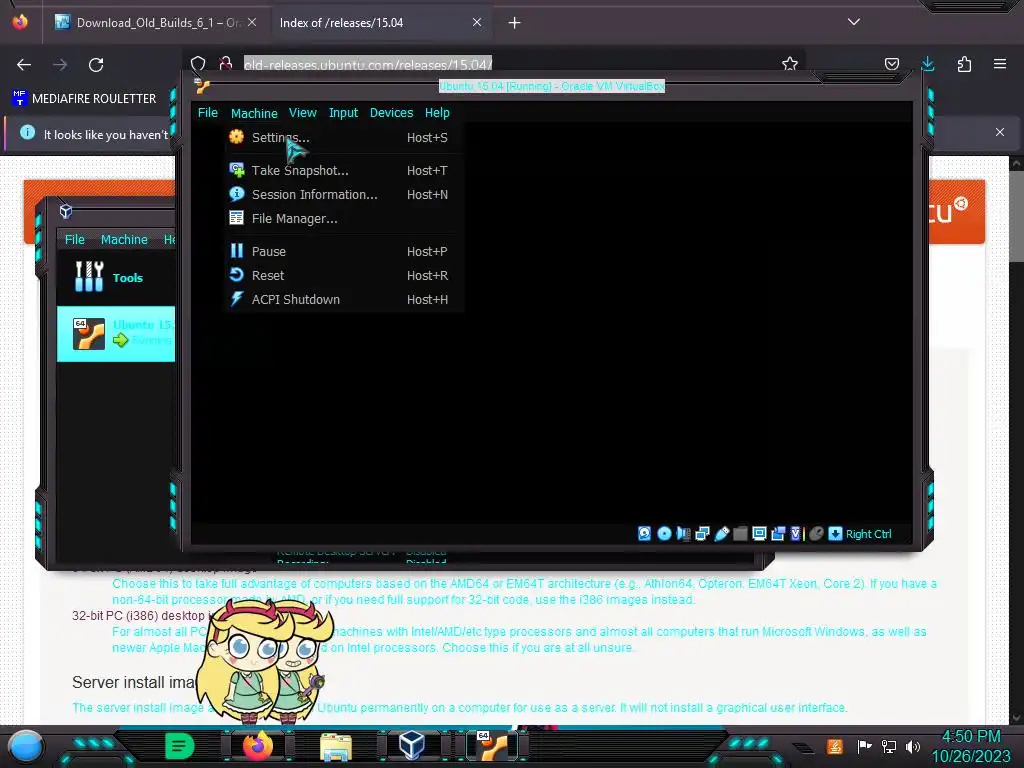This screenshot has height=768, width=1024.
Task: Open a new browser tab
Action: coord(515,23)
